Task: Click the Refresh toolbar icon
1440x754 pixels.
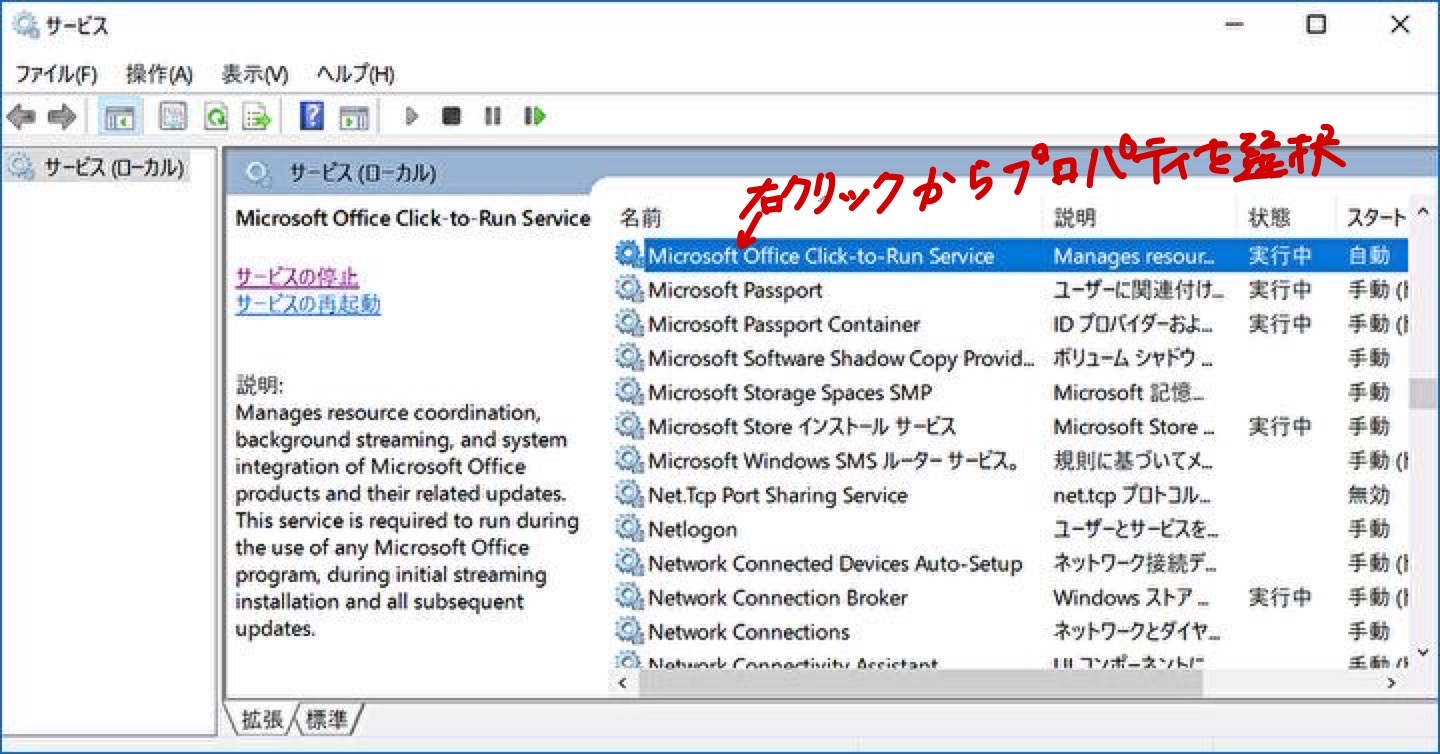Action: coord(215,117)
